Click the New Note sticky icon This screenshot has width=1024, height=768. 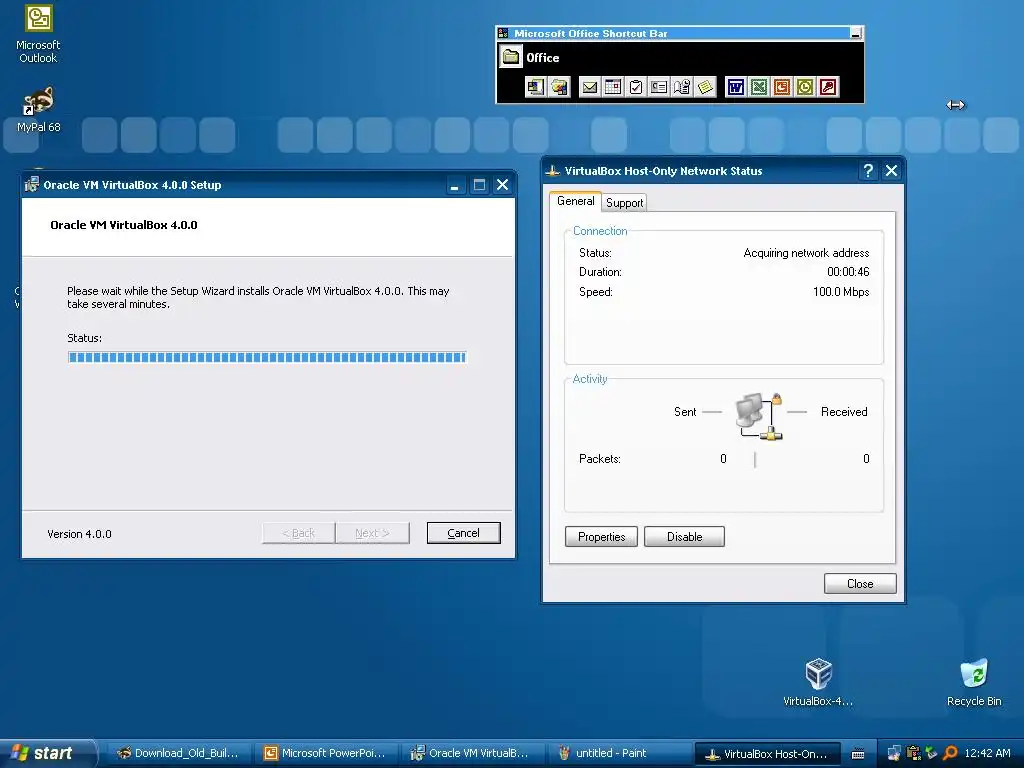705,87
